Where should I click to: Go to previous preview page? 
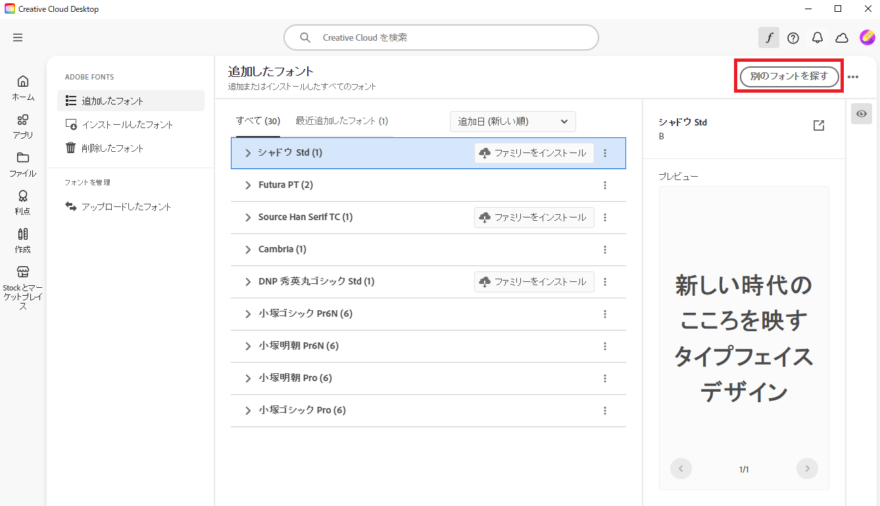tap(681, 468)
